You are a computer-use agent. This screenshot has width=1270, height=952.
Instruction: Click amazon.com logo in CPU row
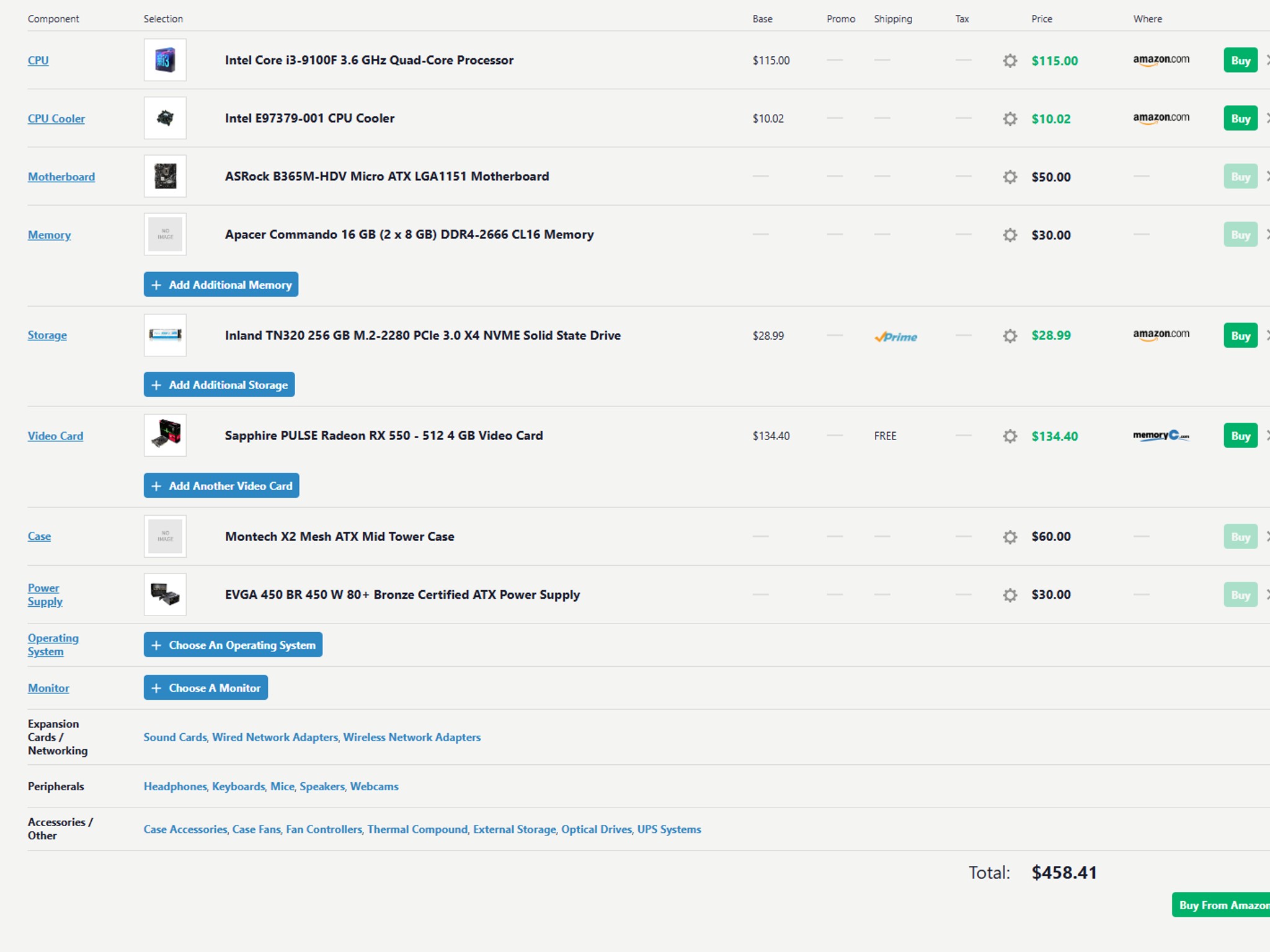pyautogui.click(x=1161, y=60)
